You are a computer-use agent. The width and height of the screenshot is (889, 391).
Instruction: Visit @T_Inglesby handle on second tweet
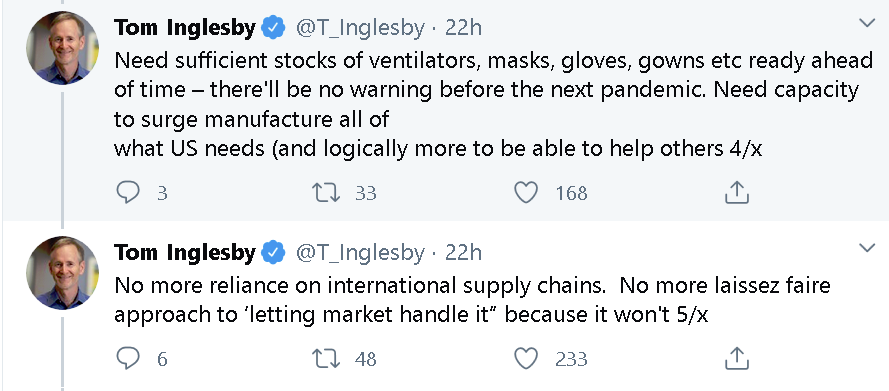pos(359,253)
